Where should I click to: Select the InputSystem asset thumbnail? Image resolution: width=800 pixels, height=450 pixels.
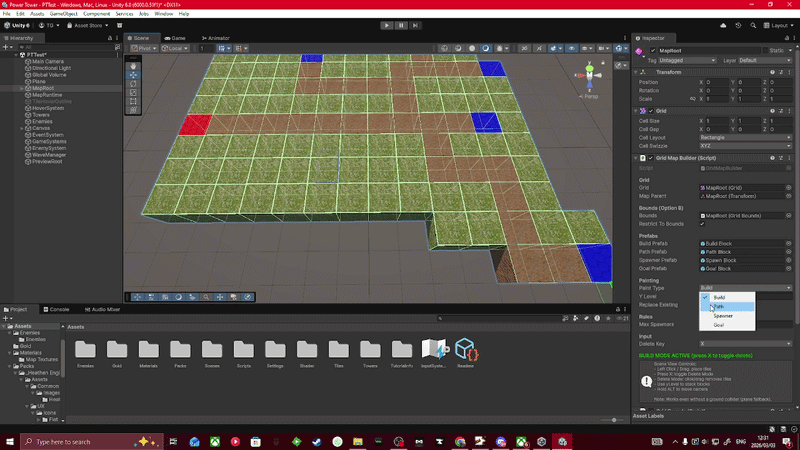coord(433,353)
